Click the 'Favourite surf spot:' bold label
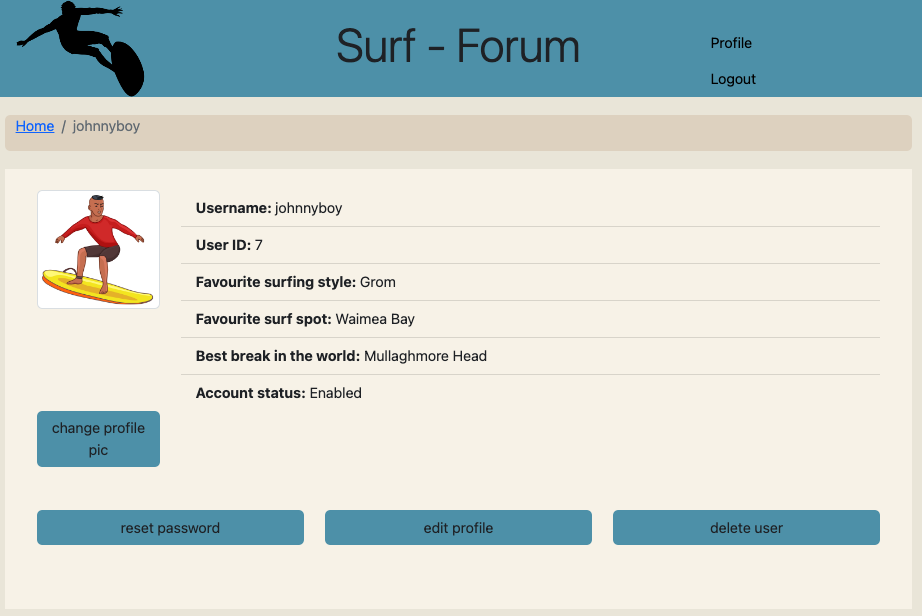Viewport: 922px width, 616px height. (264, 319)
